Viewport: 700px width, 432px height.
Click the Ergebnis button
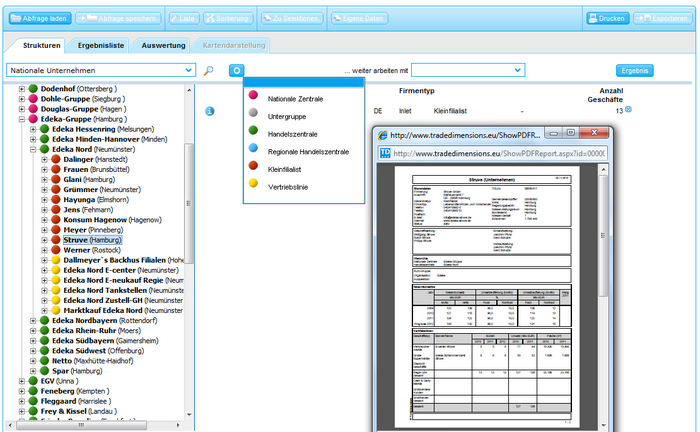coord(634,71)
